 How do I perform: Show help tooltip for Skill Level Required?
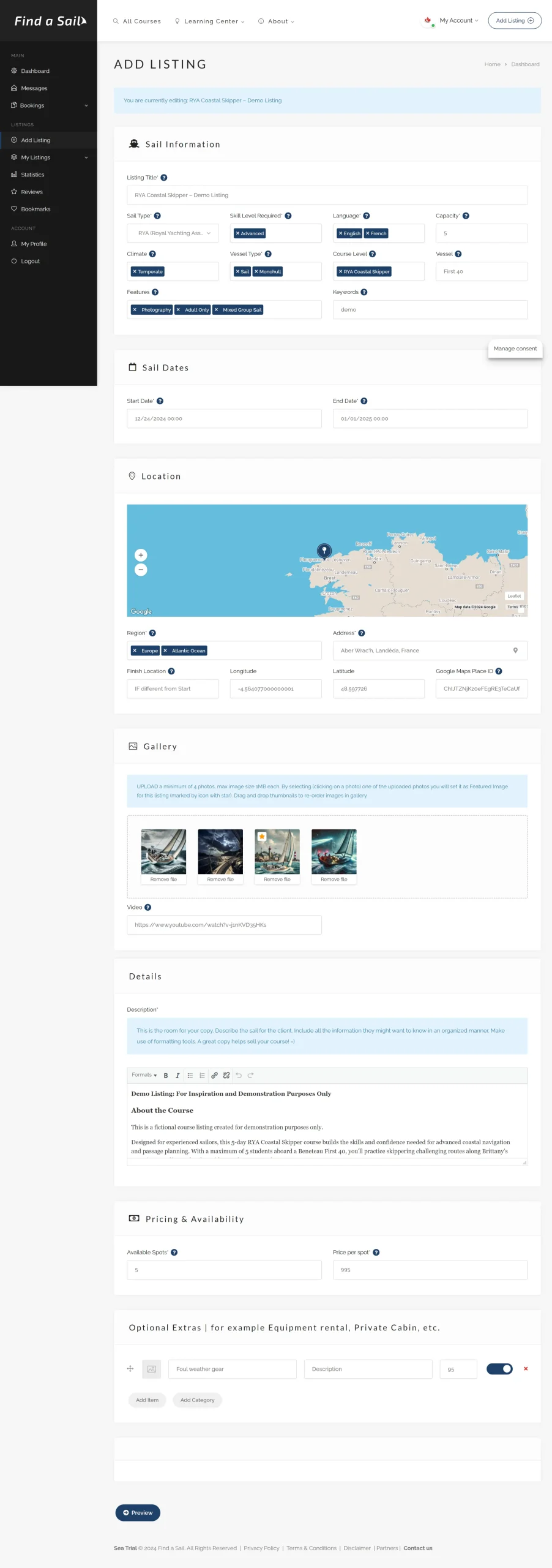[288, 216]
